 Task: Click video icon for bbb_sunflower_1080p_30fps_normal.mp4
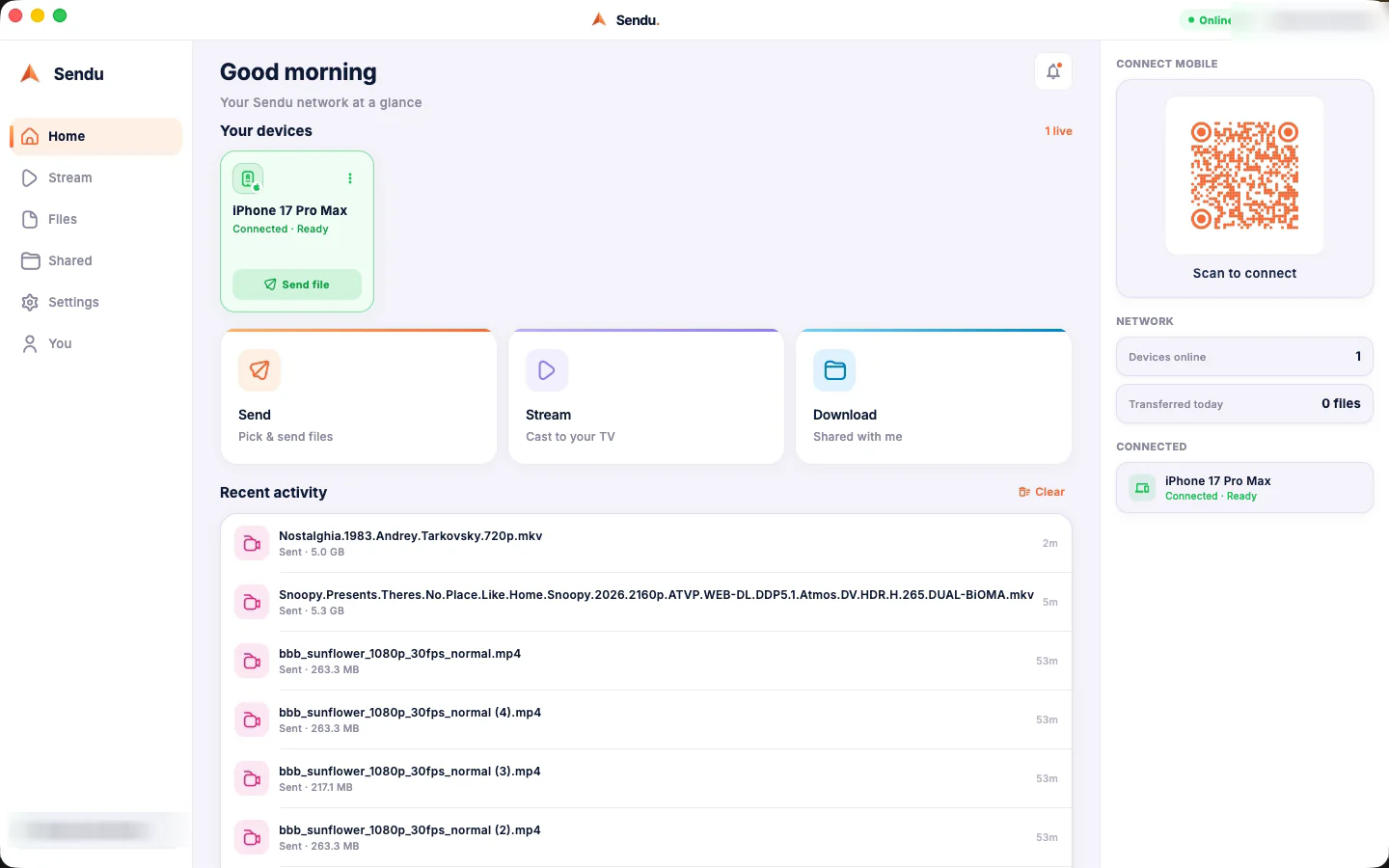(x=252, y=662)
